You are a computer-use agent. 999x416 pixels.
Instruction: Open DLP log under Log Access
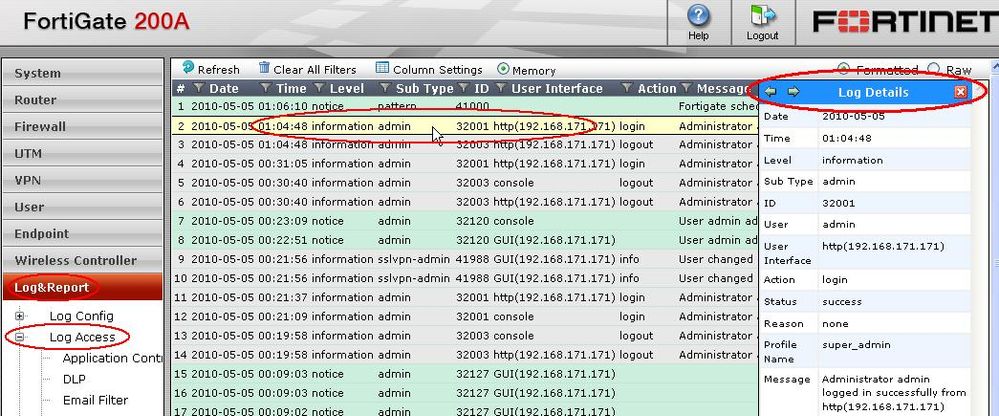point(74,379)
